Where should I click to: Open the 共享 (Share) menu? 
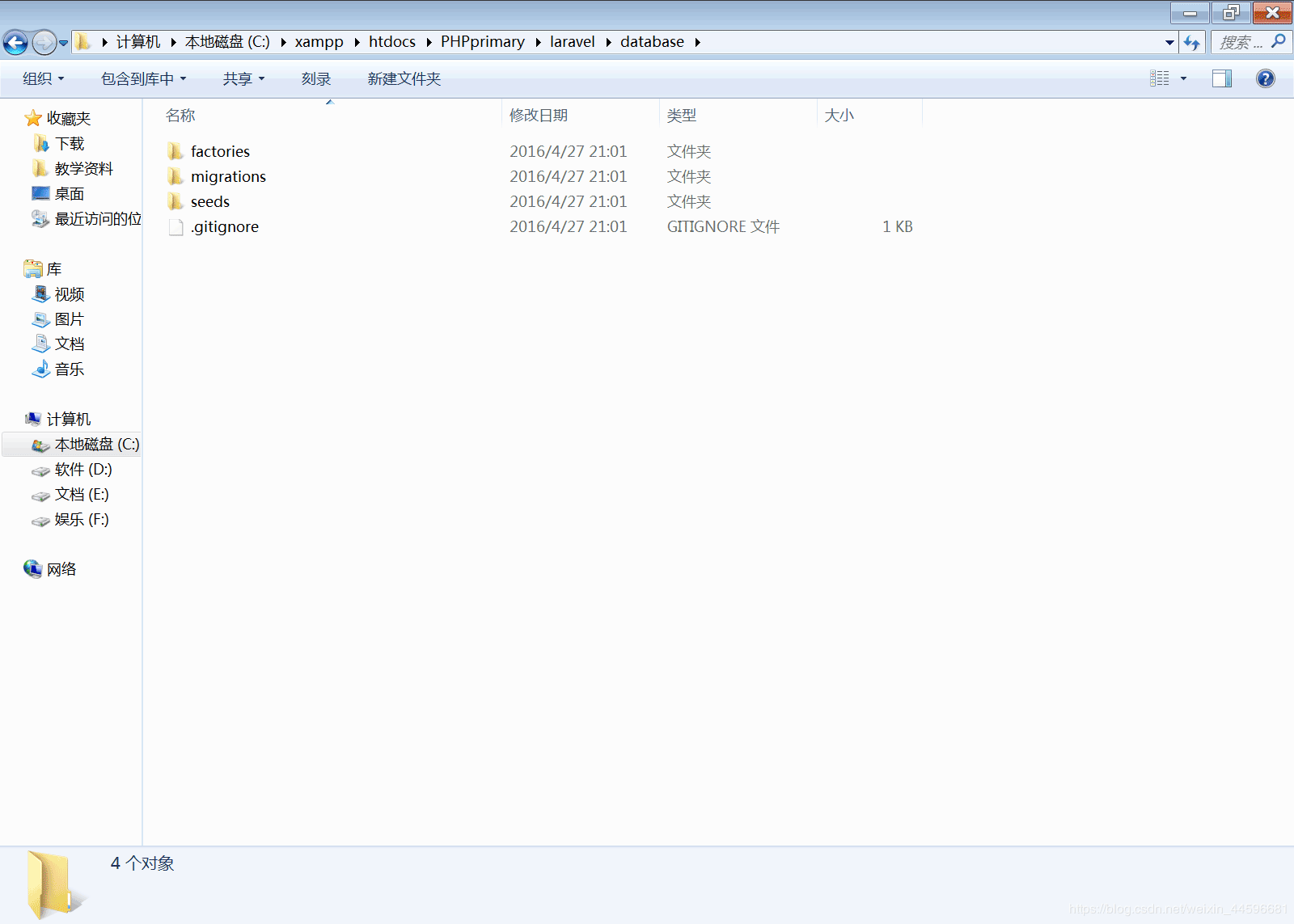[x=243, y=78]
